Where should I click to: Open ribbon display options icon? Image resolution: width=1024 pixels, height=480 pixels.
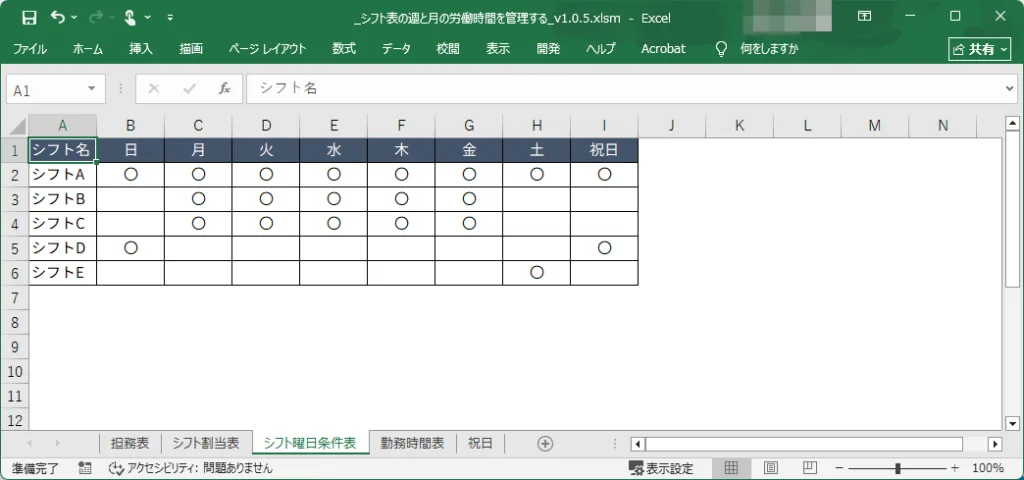[x=865, y=17]
